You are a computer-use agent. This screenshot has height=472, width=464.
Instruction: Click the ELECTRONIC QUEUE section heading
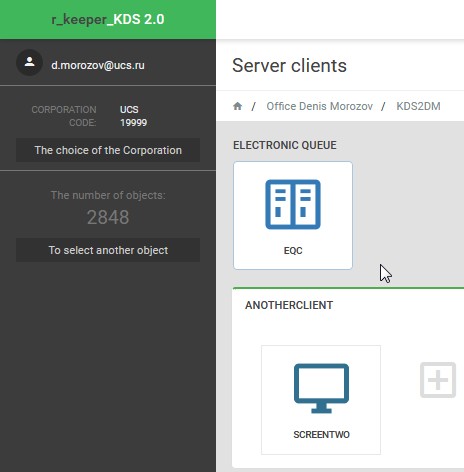285,145
